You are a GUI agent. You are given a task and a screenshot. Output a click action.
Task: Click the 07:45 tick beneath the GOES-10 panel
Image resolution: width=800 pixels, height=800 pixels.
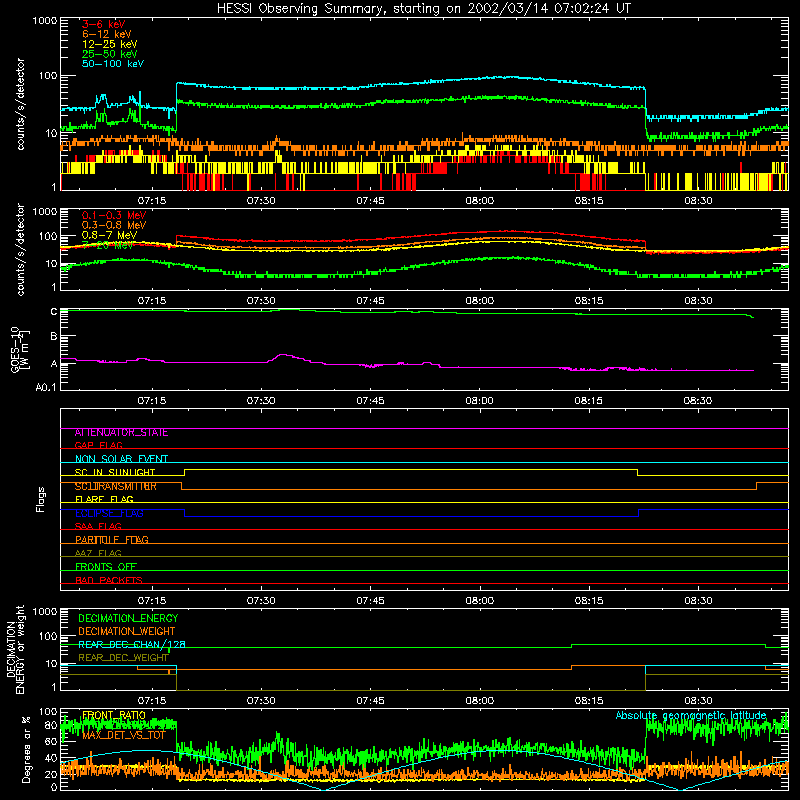point(370,401)
